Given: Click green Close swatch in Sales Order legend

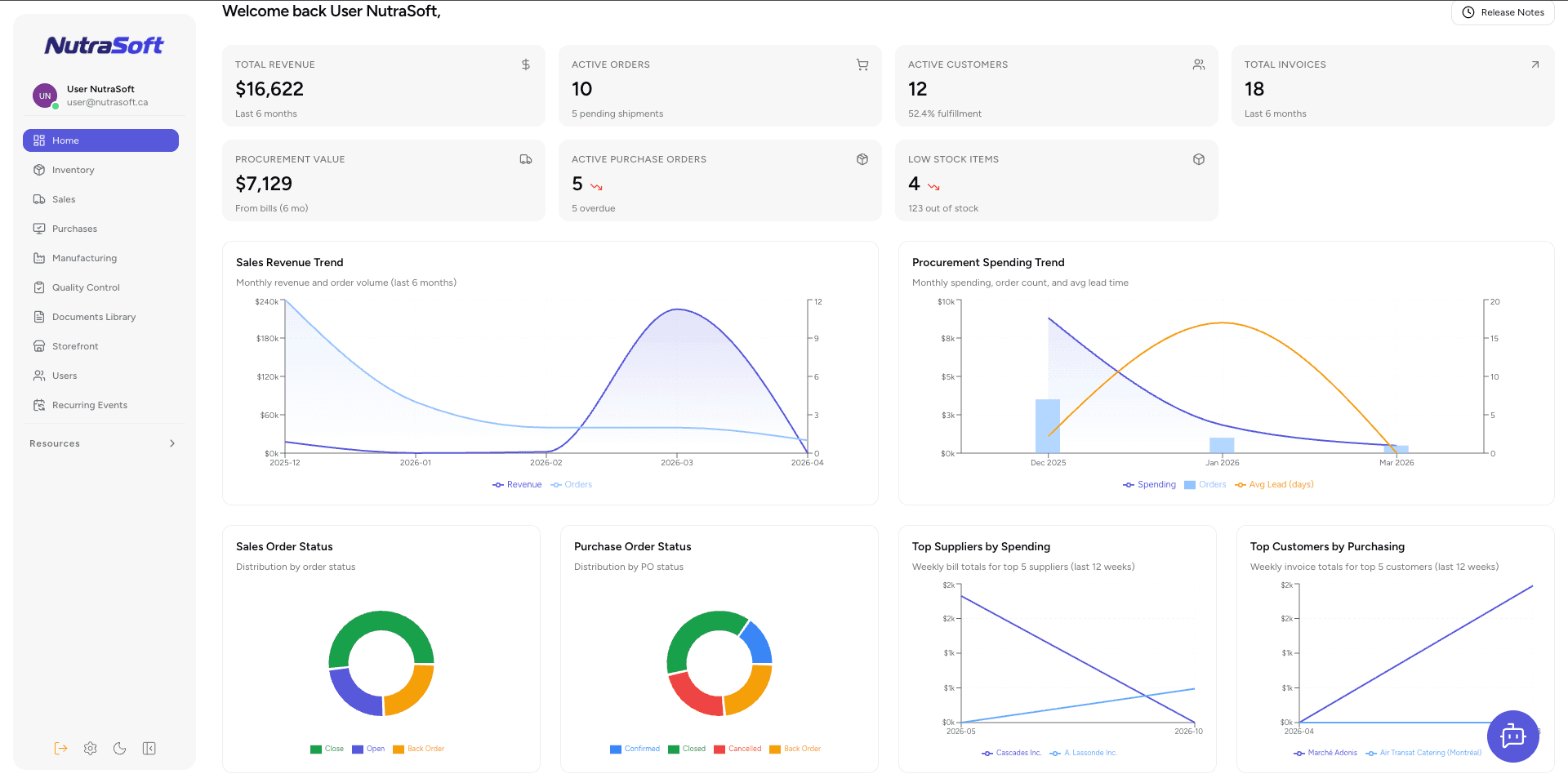Looking at the screenshot, I should coord(316,750).
